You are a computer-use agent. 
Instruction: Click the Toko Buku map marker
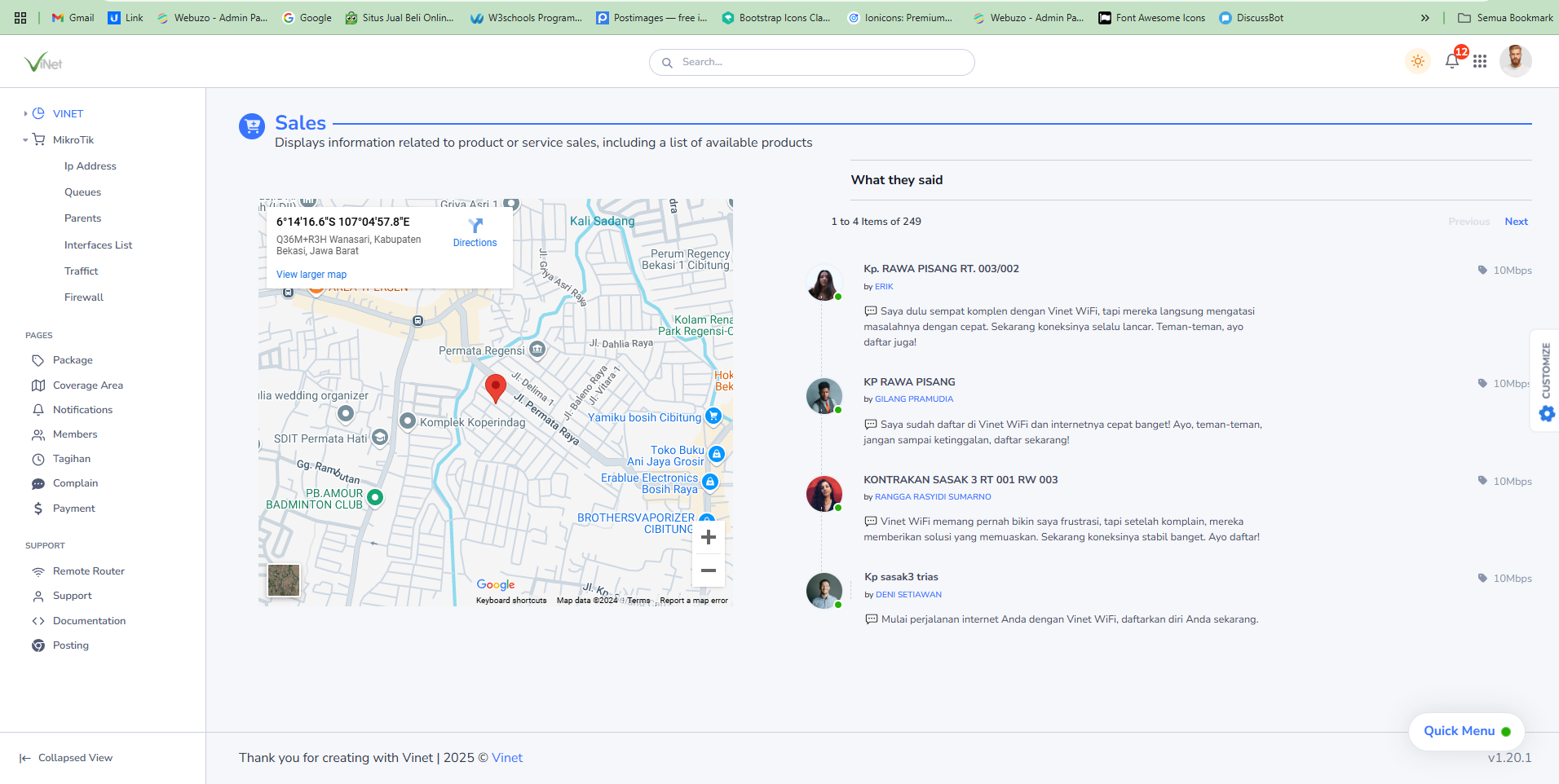[x=717, y=454]
